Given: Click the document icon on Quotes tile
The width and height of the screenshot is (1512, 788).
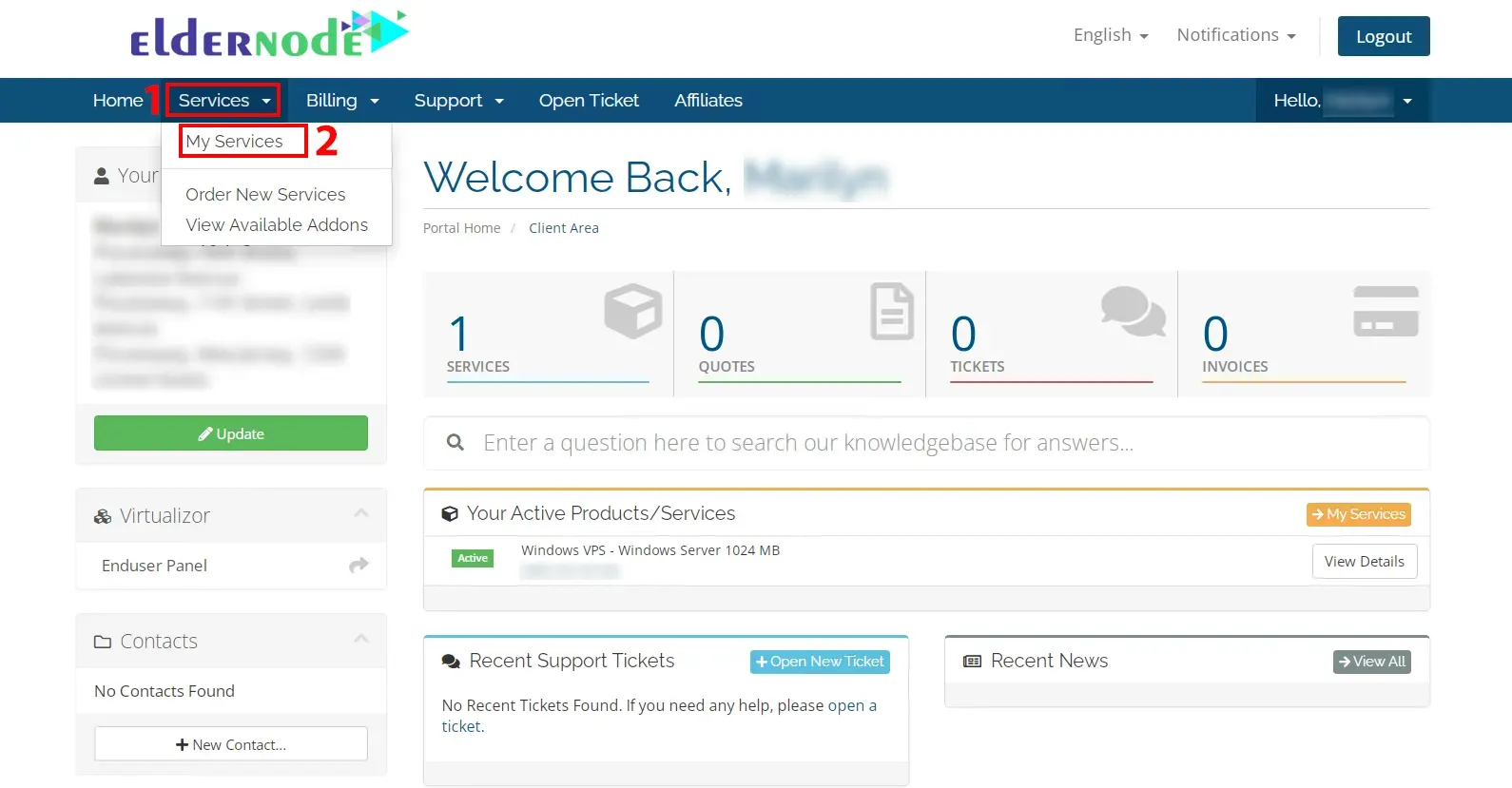Looking at the screenshot, I should [x=891, y=311].
